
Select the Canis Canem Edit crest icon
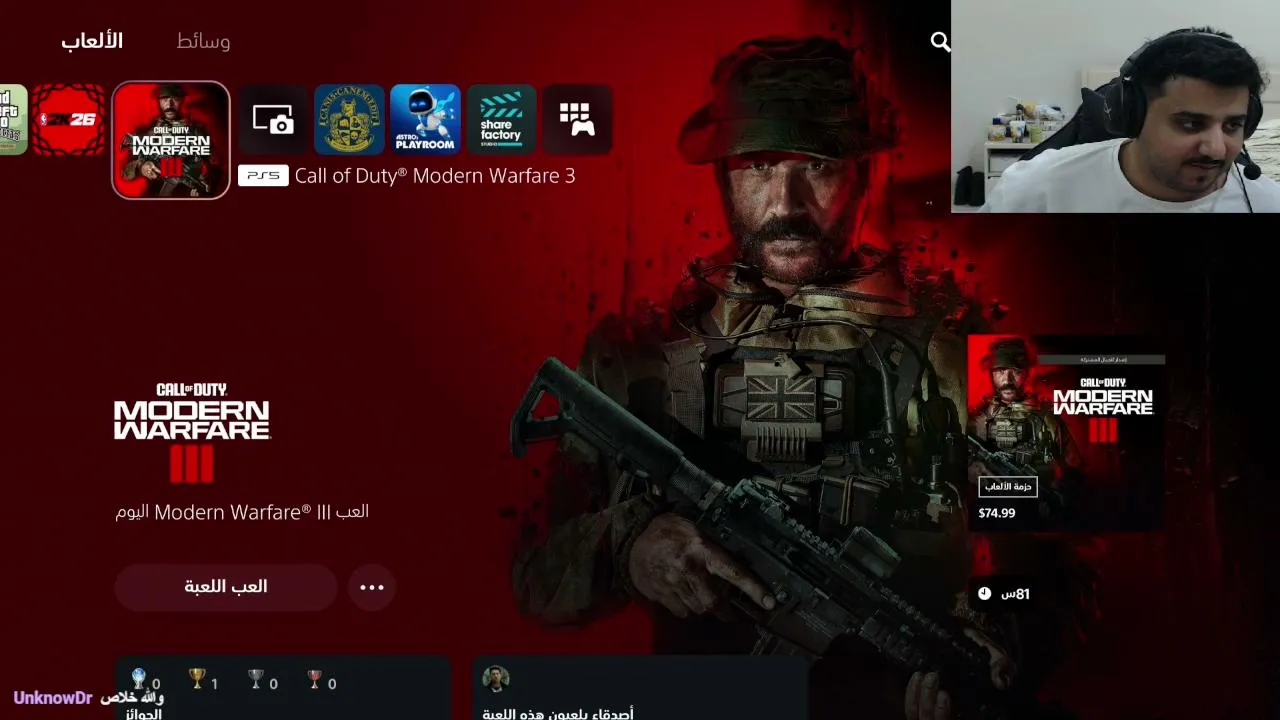[349, 120]
